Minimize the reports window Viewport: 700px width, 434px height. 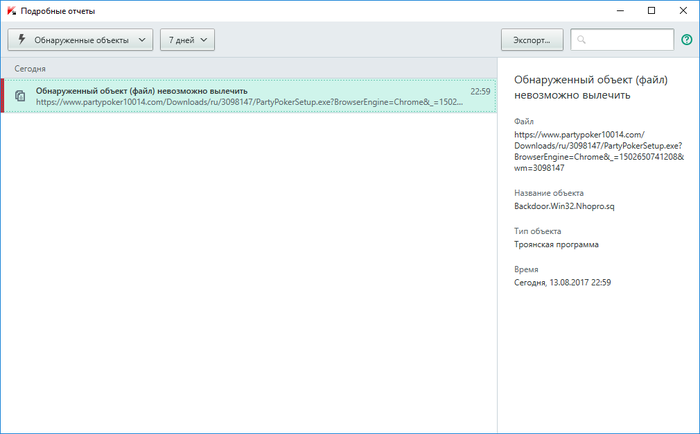pos(620,11)
